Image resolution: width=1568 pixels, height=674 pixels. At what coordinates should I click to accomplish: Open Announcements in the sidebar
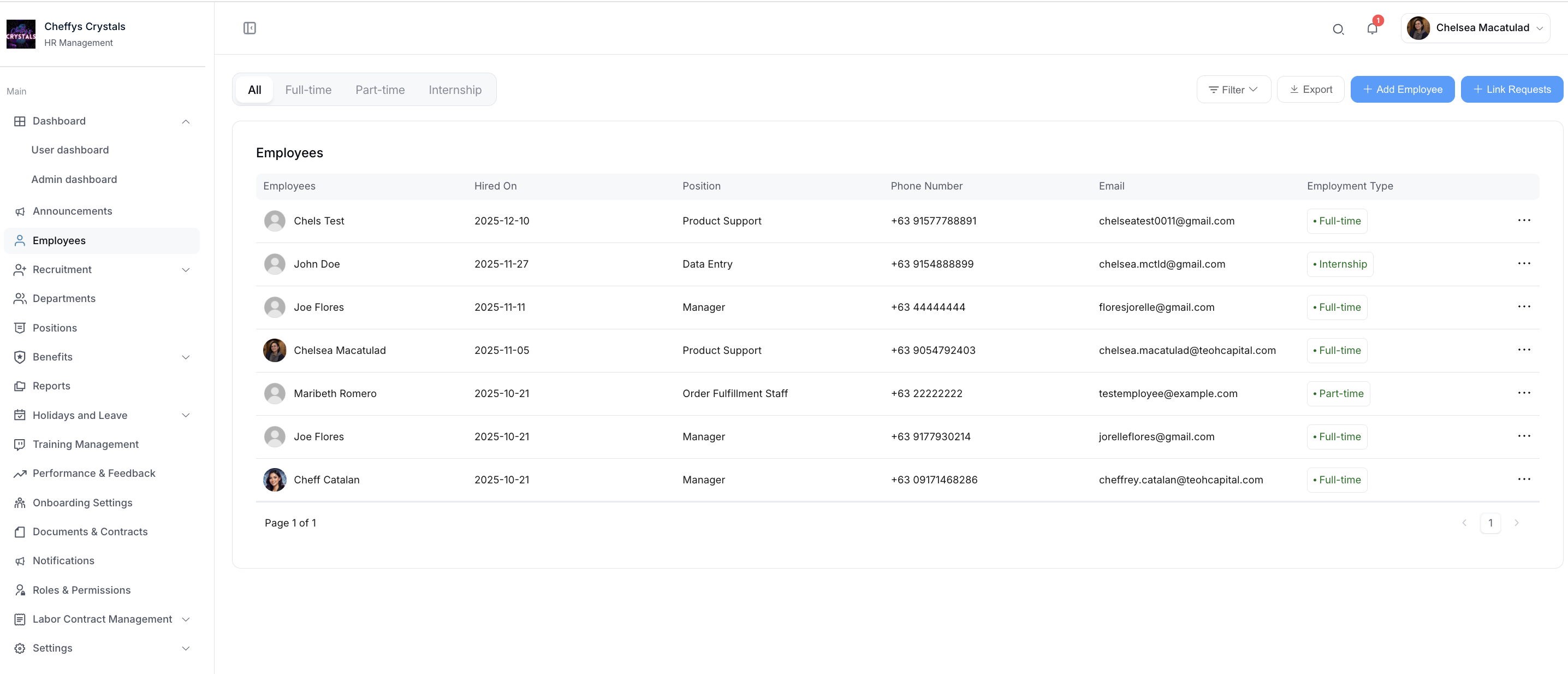pos(72,211)
